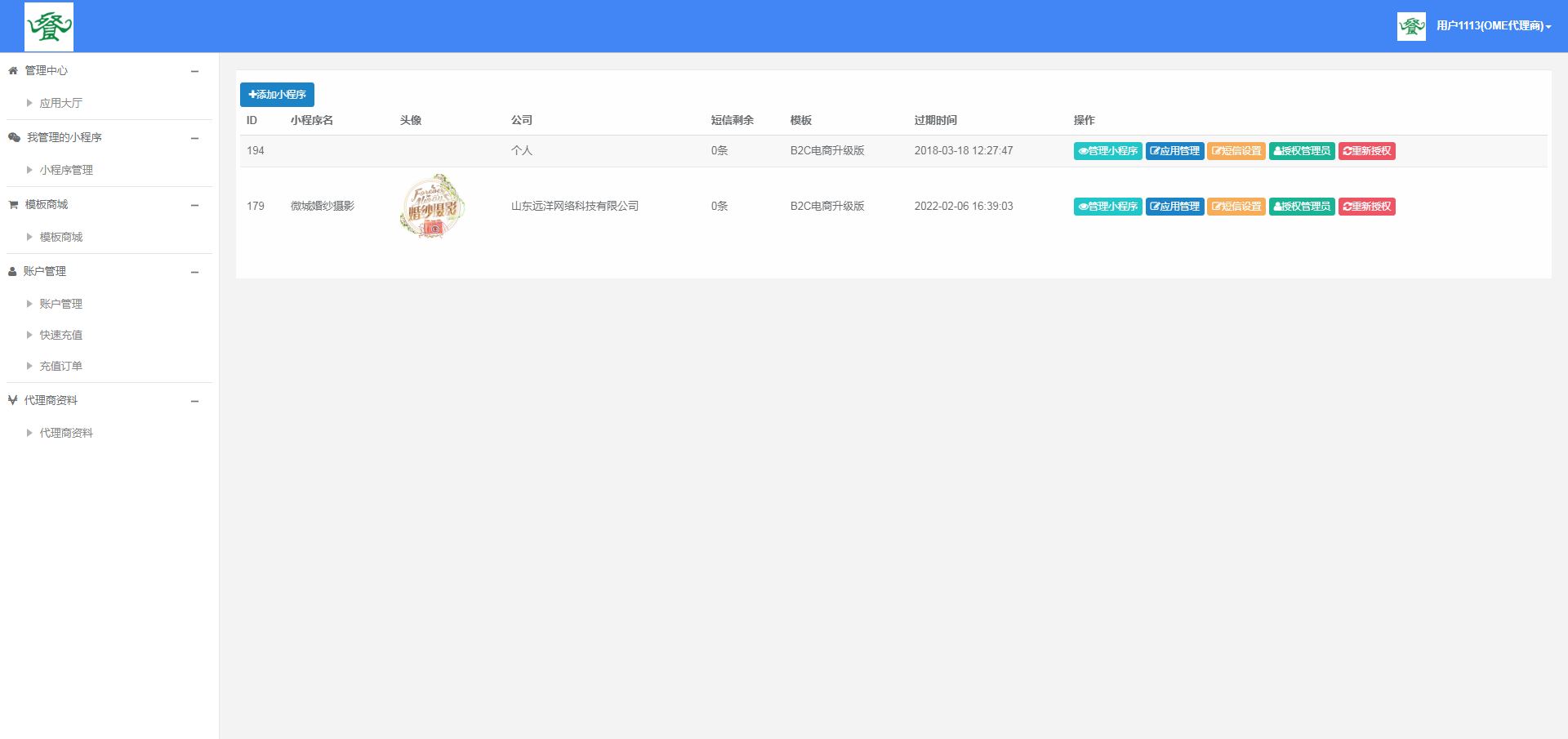The image size is (1568, 739).
Task: Click the green dragon logo in header
Action: (x=49, y=27)
